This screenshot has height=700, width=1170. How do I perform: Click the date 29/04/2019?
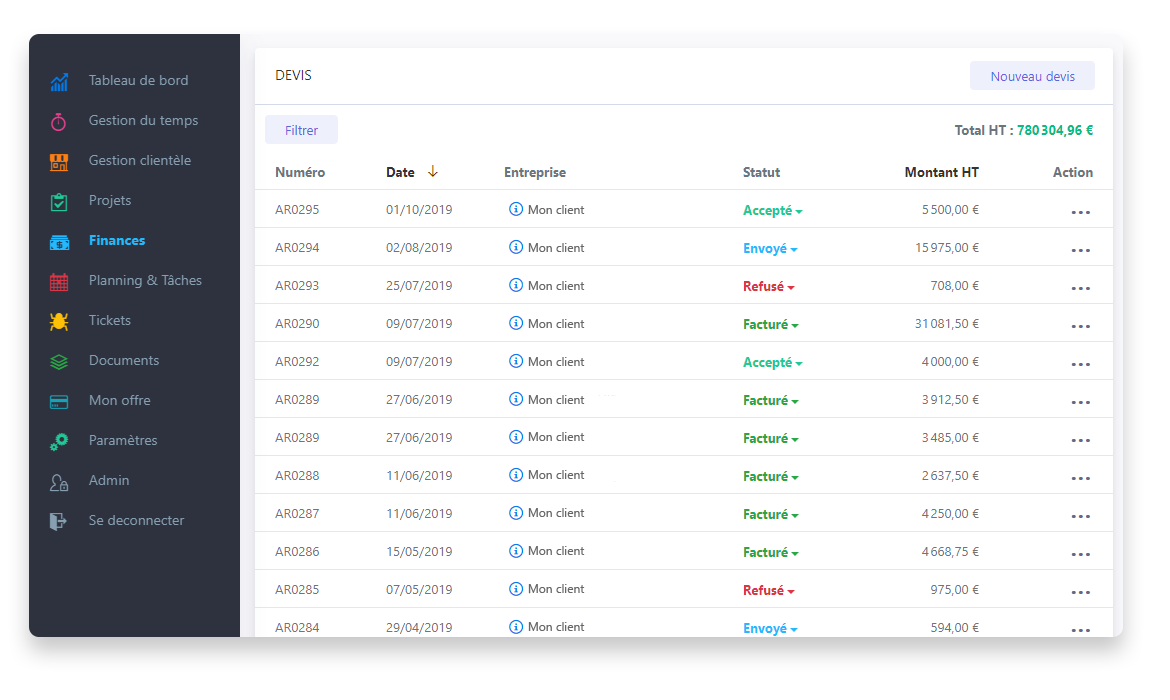pyautogui.click(x=419, y=628)
